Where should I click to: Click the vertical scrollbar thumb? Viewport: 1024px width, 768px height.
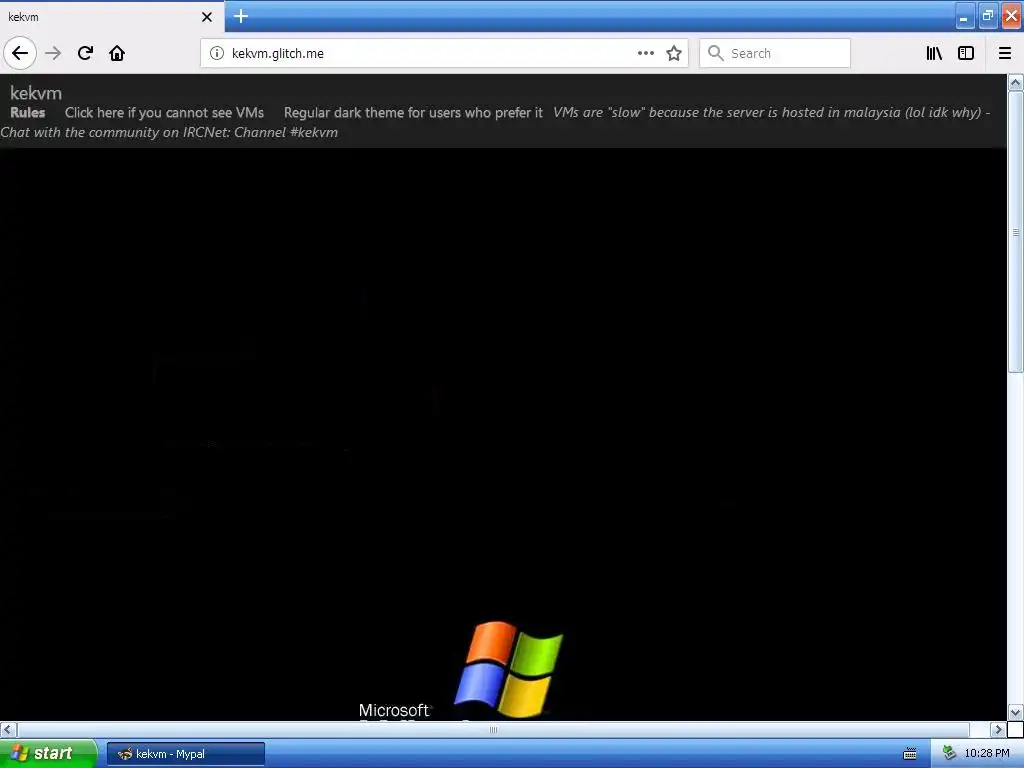pyautogui.click(x=1016, y=232)
